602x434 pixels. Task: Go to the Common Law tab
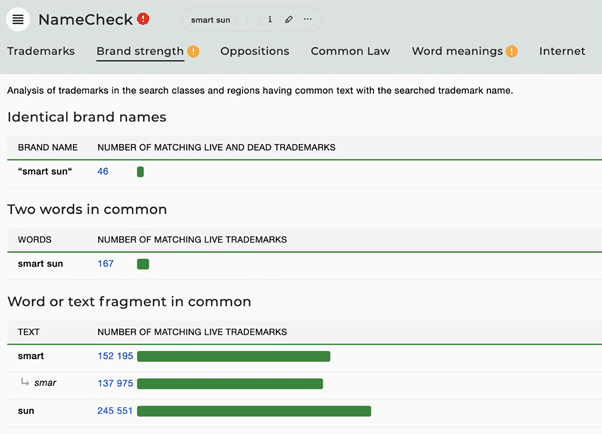tap(350, 51)
